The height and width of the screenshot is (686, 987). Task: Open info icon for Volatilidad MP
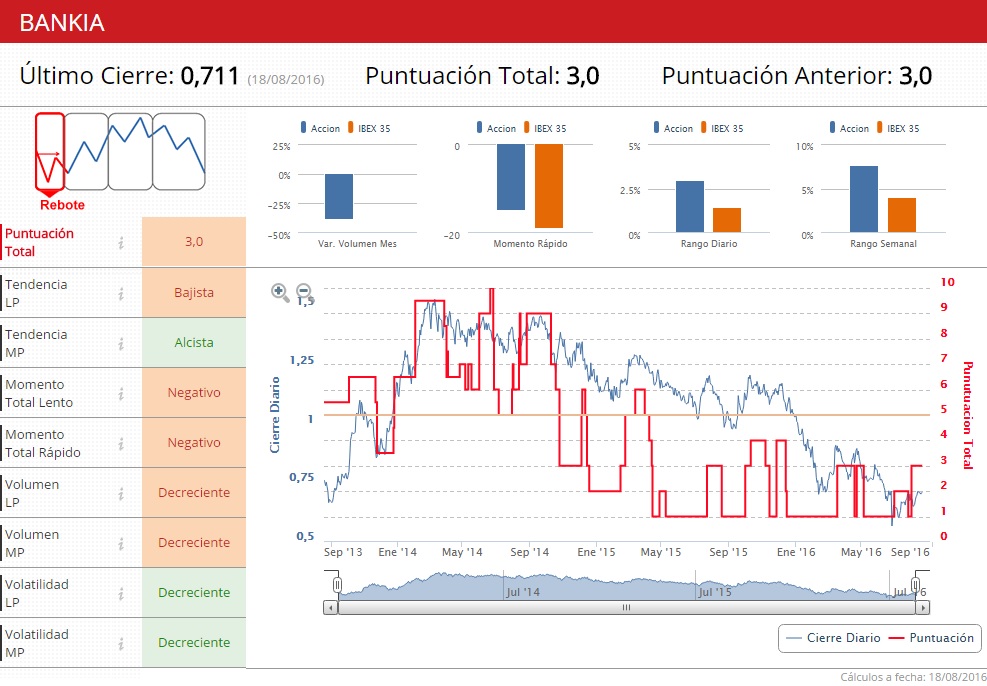pos(121,643)
